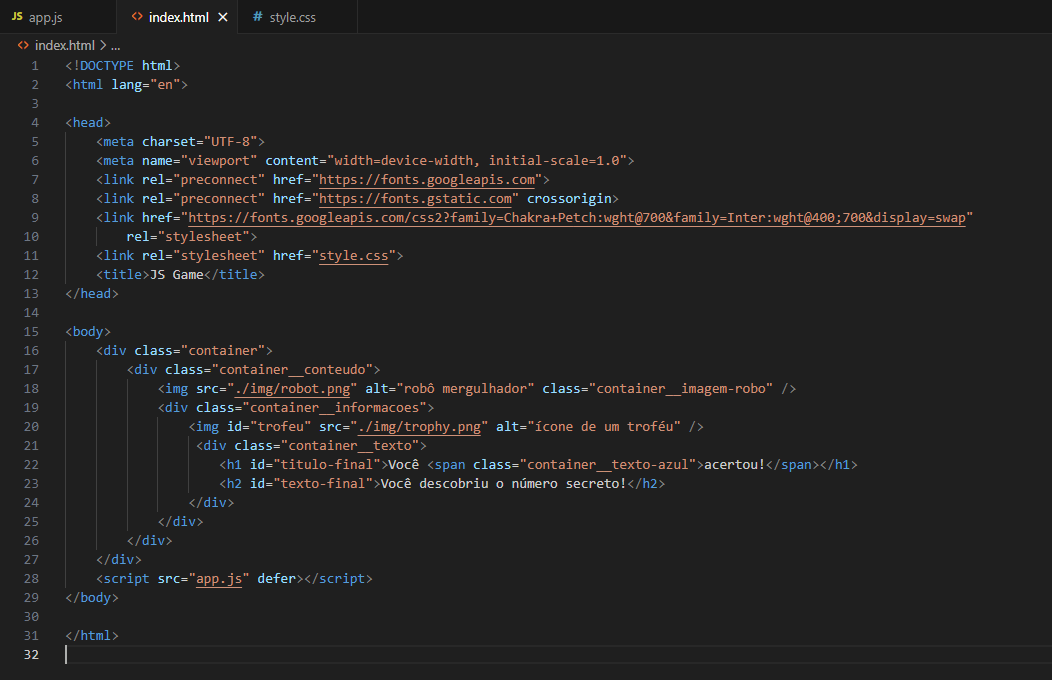Click the "width=device-width, initial-scale=1.0" content value

click(477, 161)
